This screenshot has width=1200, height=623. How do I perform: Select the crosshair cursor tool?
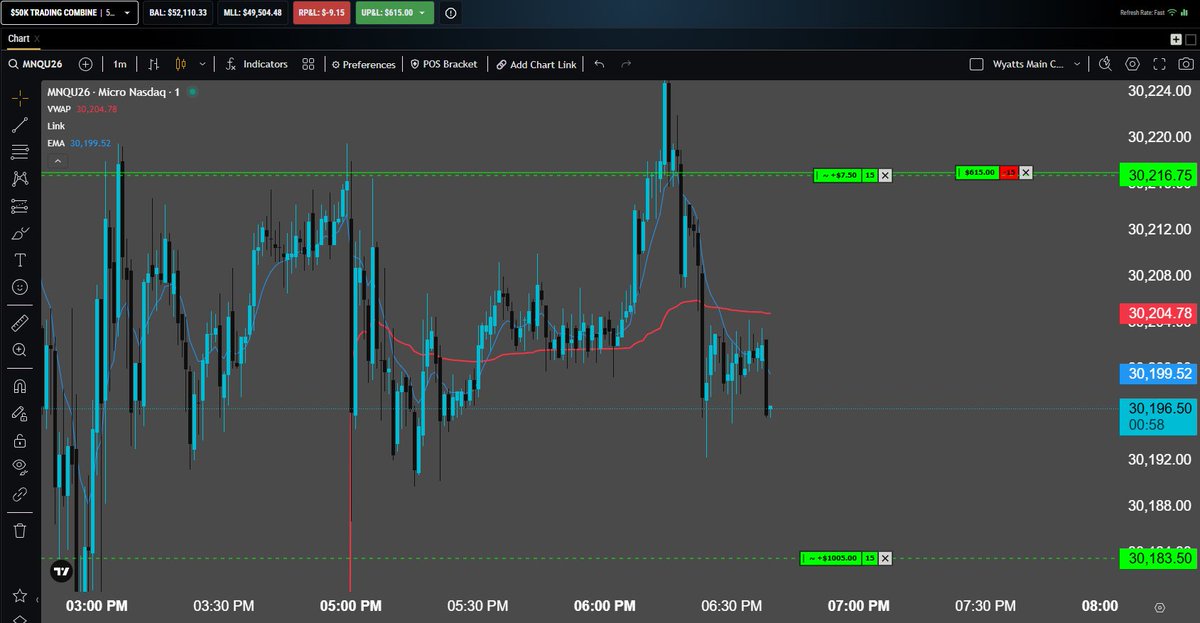(x=20, y=99)
